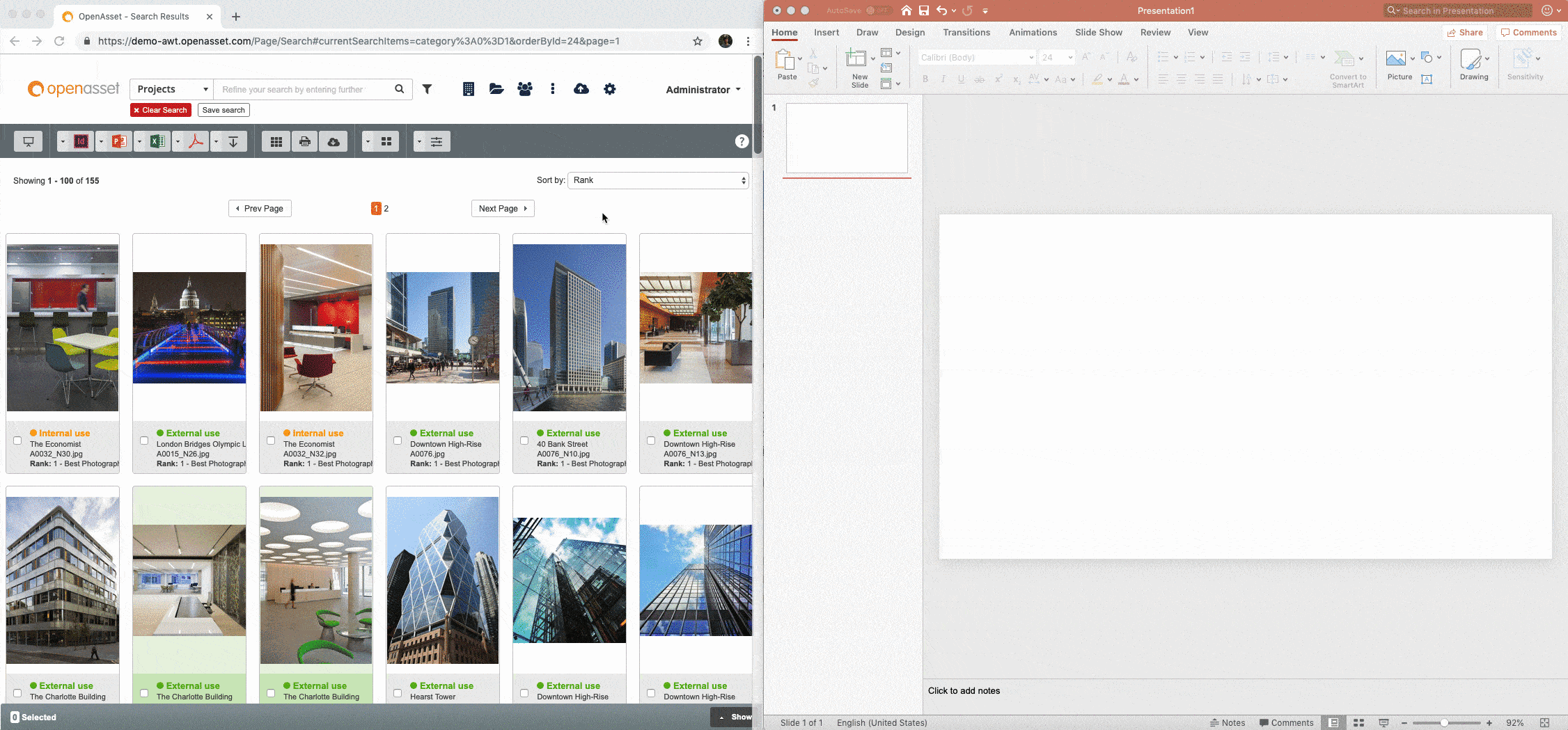Click the Excel export icon

point(158,141)
